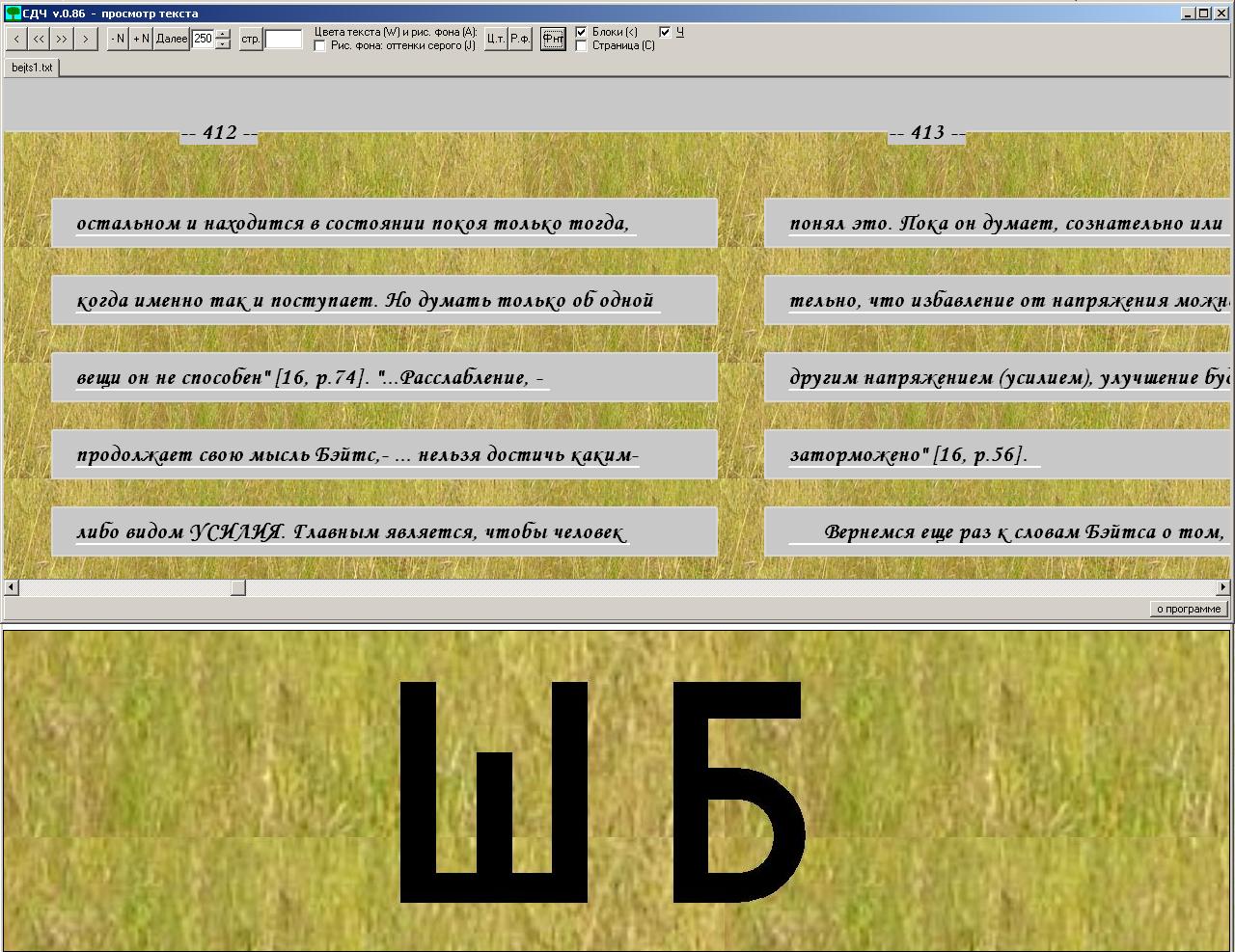Click the page number input field after 'стр.'
The height and width of the screenshot is (952, 1235).
click(x=283, y=39)
